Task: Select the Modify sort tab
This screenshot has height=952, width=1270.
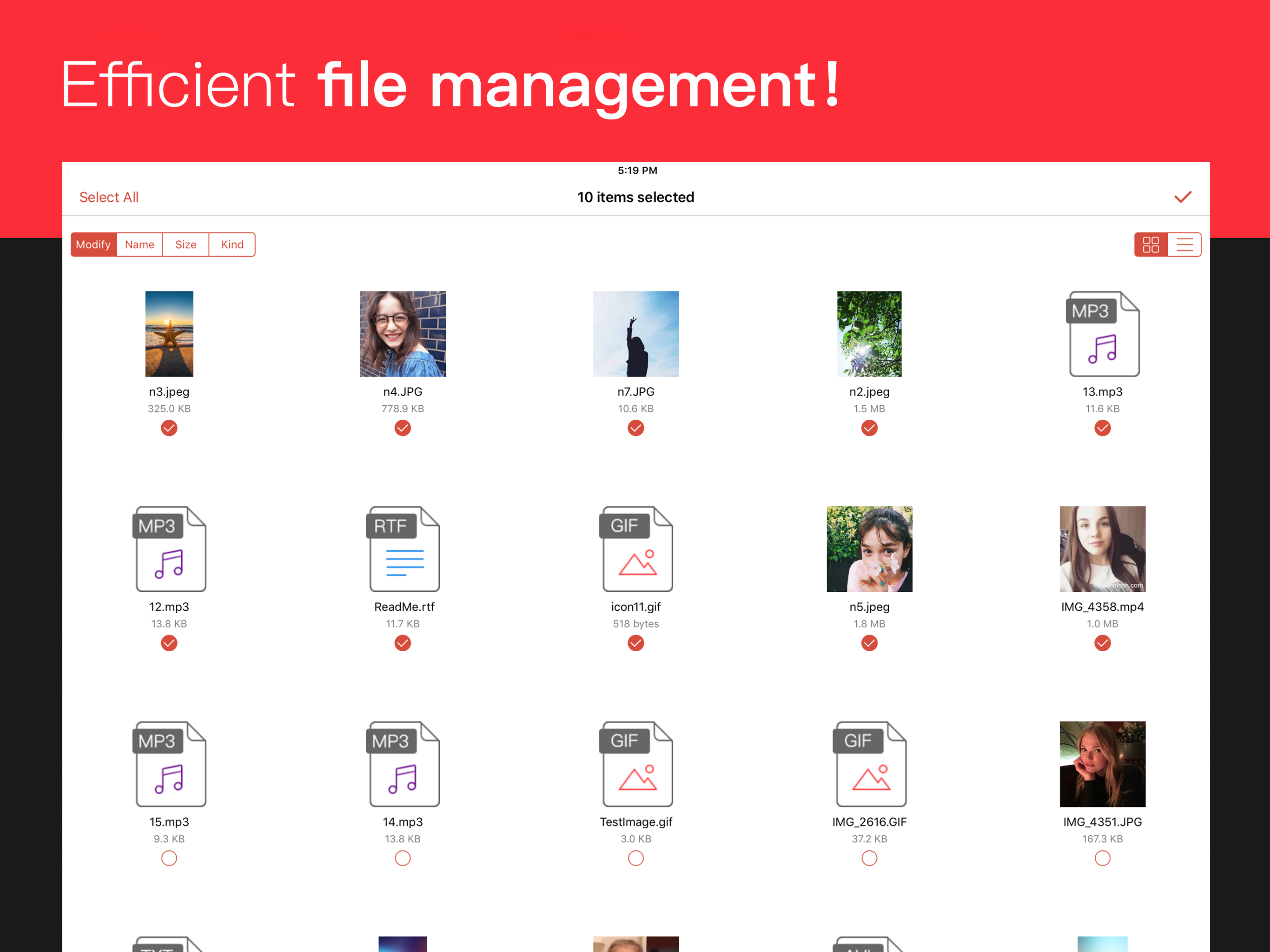Action: pyautogui.click(x=93, y=245)
